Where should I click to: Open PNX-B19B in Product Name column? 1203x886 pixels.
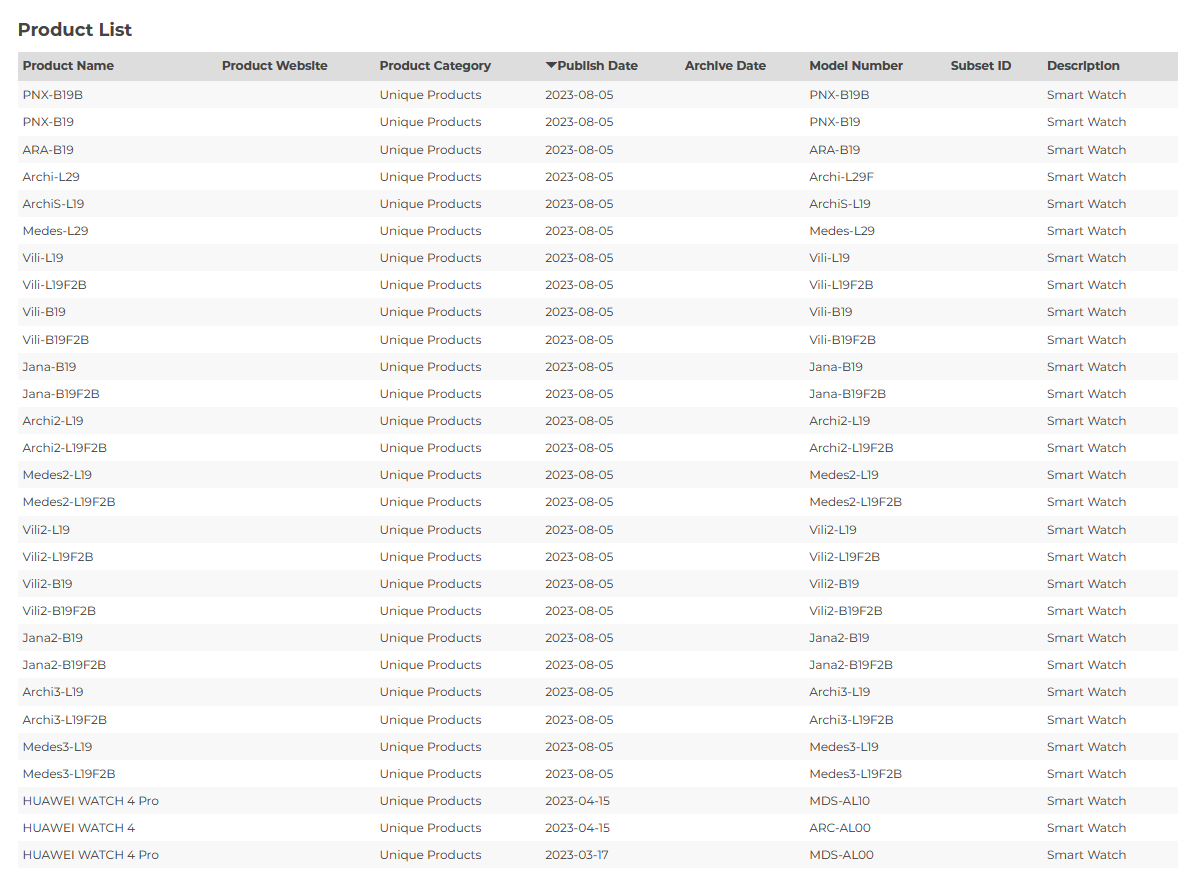(53, 95)
